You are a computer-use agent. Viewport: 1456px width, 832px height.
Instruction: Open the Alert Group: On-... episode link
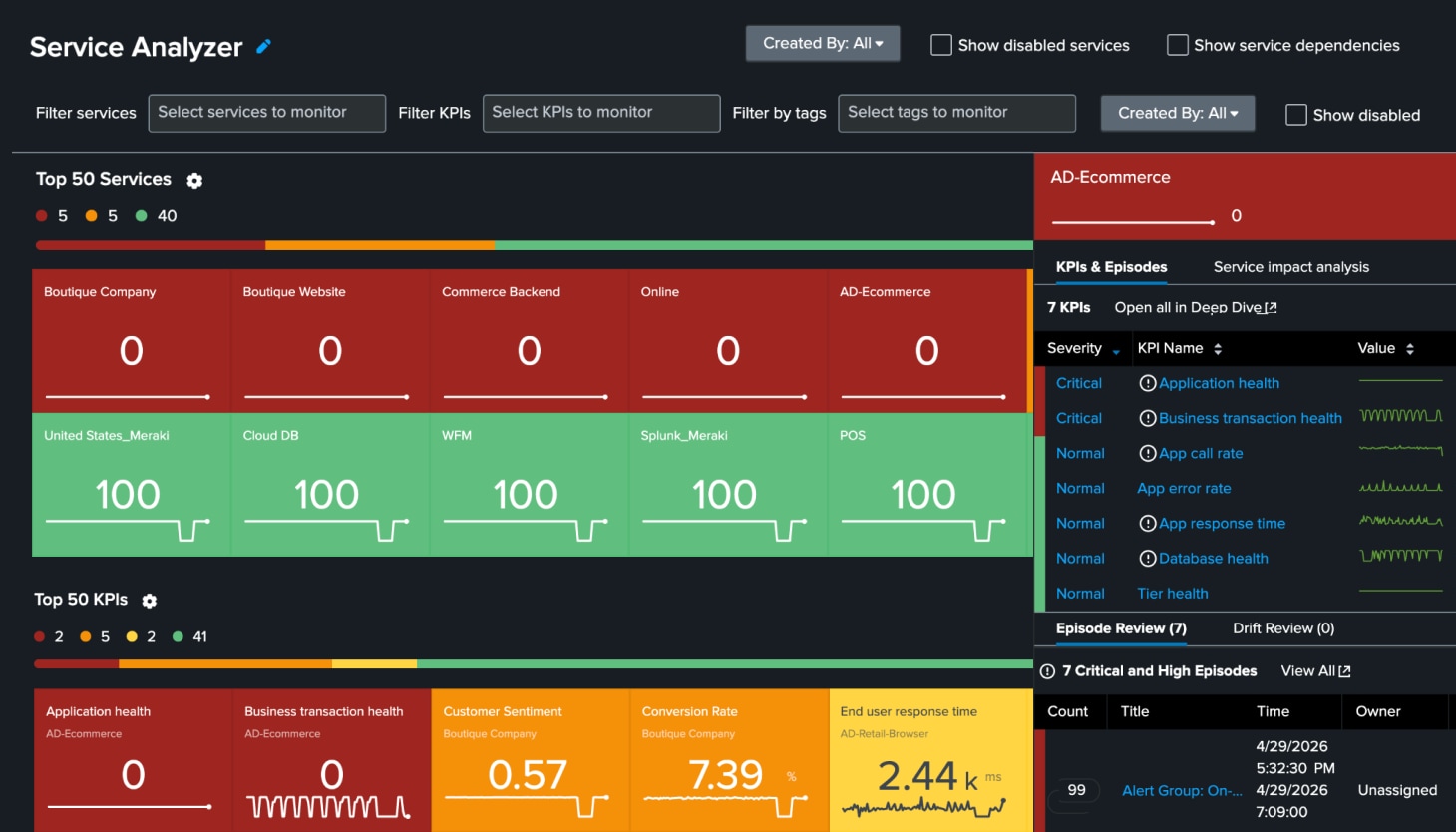pos(1182,791)
